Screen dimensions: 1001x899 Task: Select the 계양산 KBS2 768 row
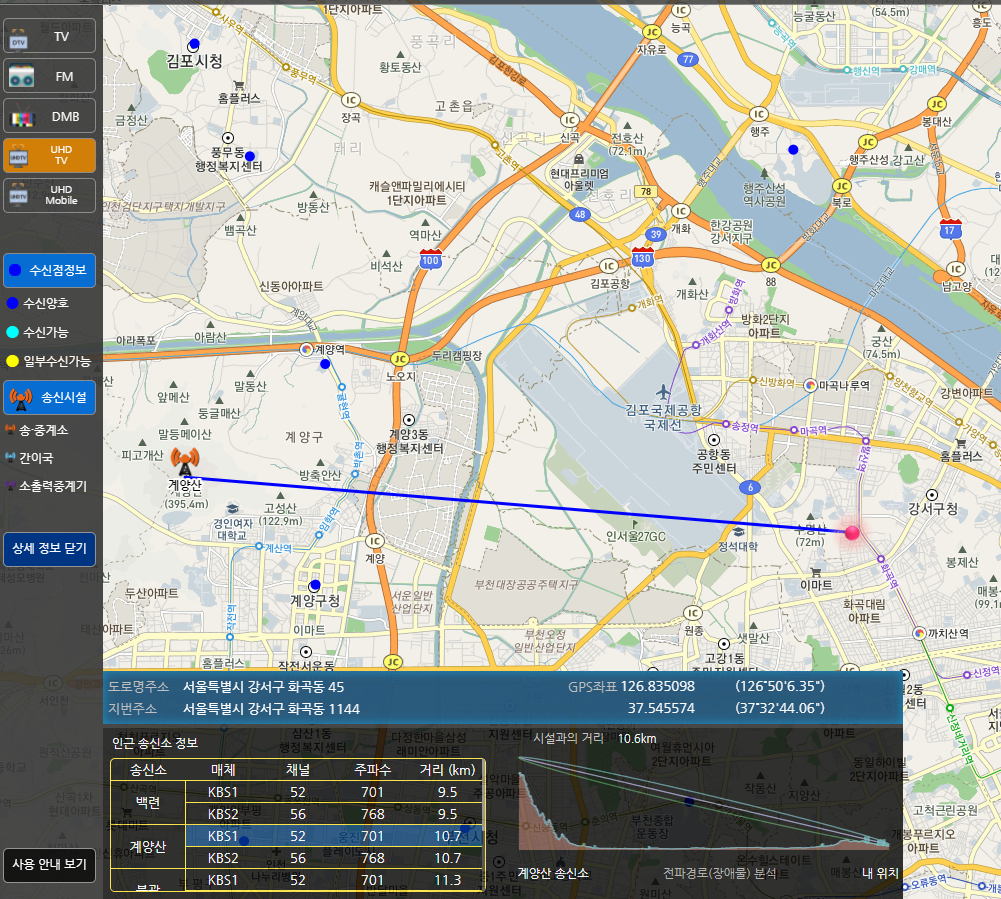pos(335,858)
